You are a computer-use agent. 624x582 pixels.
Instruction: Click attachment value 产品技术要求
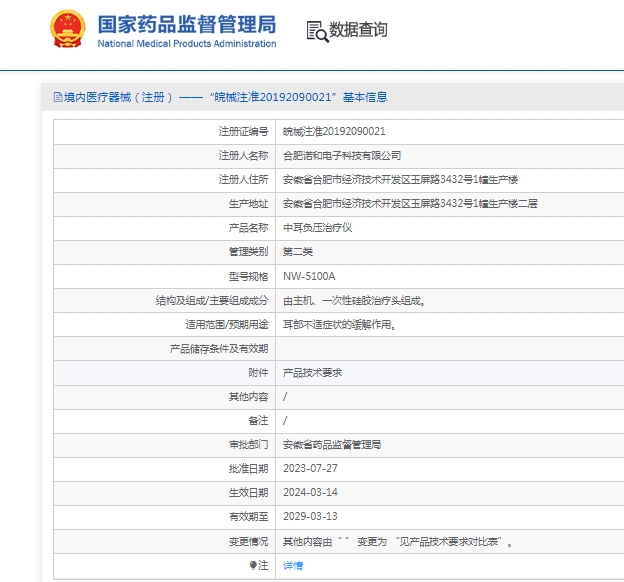tap(312, 373)
